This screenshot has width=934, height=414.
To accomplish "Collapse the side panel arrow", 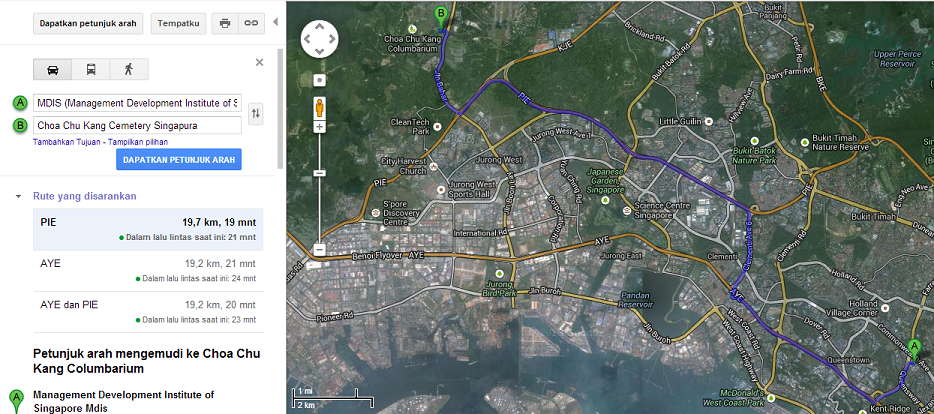I will 275,23.
